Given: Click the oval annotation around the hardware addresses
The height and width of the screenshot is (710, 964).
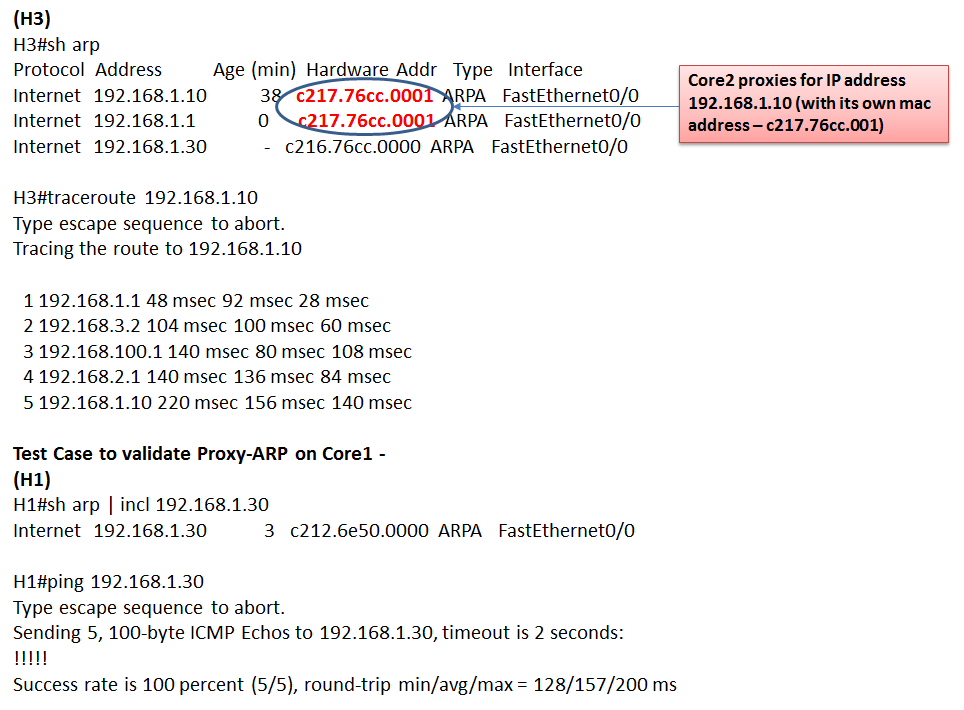Looking at the screenshot, I should coord(366,108).
